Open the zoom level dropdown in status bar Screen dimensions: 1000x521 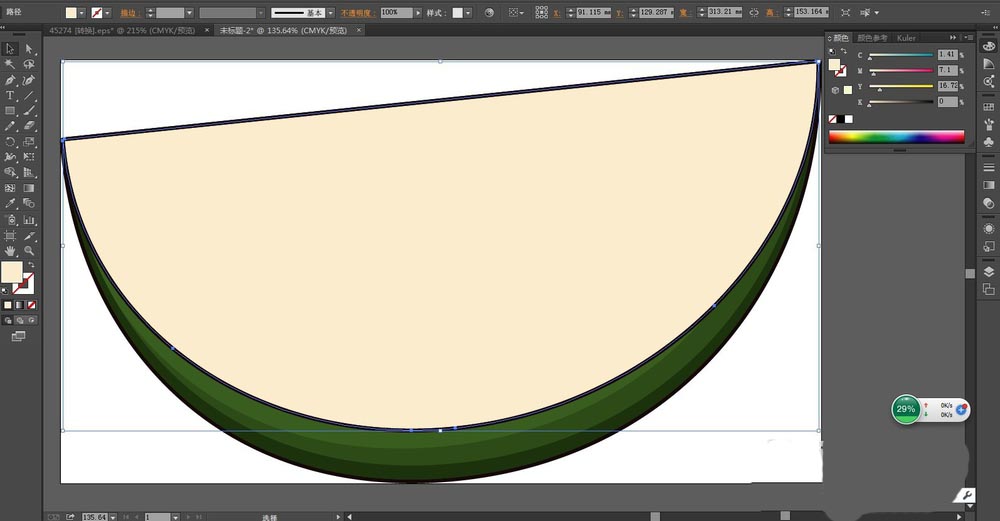(x=113, y=517)
